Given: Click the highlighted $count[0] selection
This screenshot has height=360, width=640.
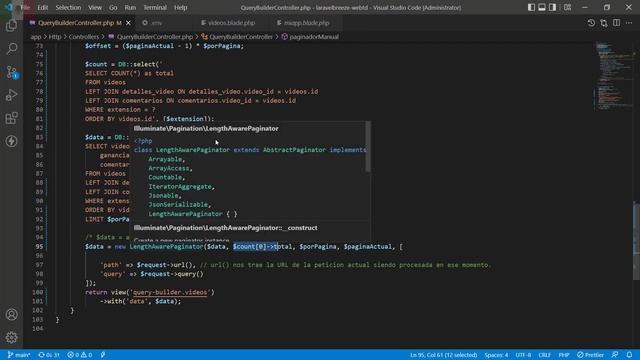Looking at the screenshot, I should [x=256, y=247].
